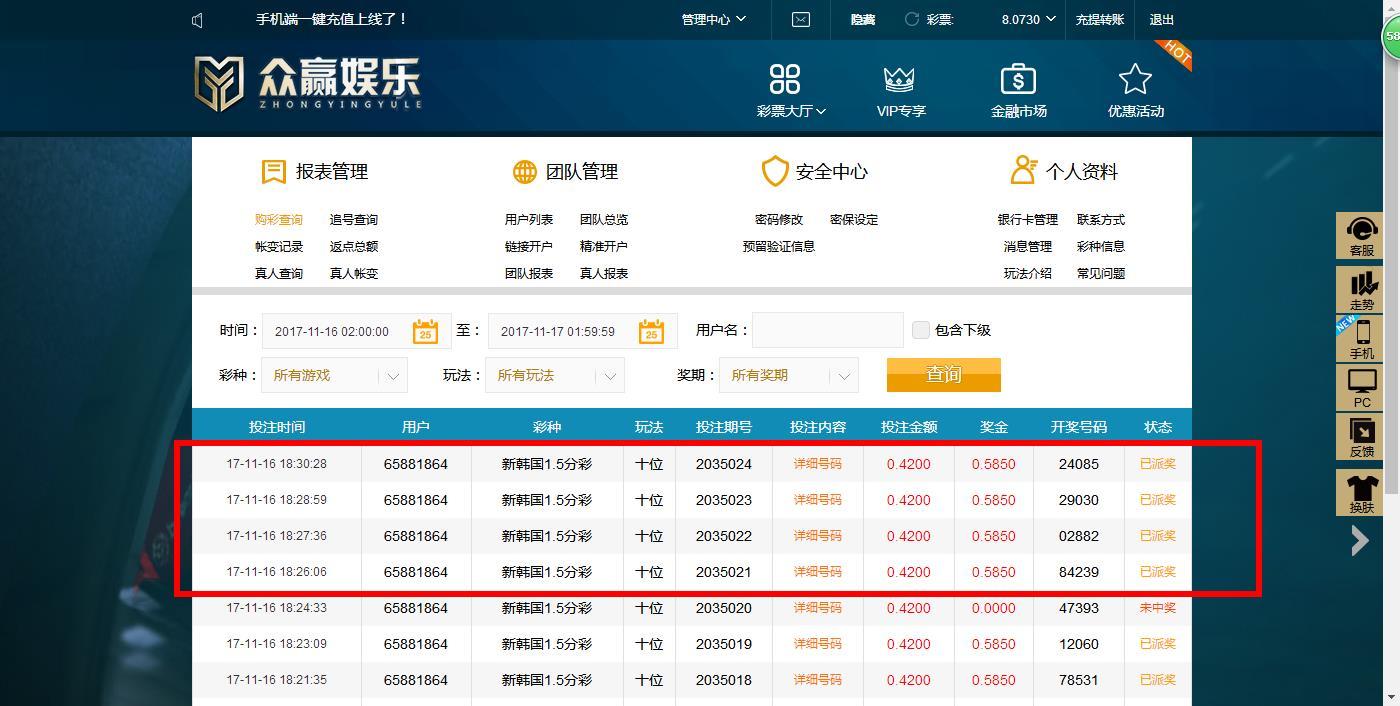Open 金融市场 dollar icon
The width and height of the screenshot is (1400, 706).
(x=1018, y=79)
